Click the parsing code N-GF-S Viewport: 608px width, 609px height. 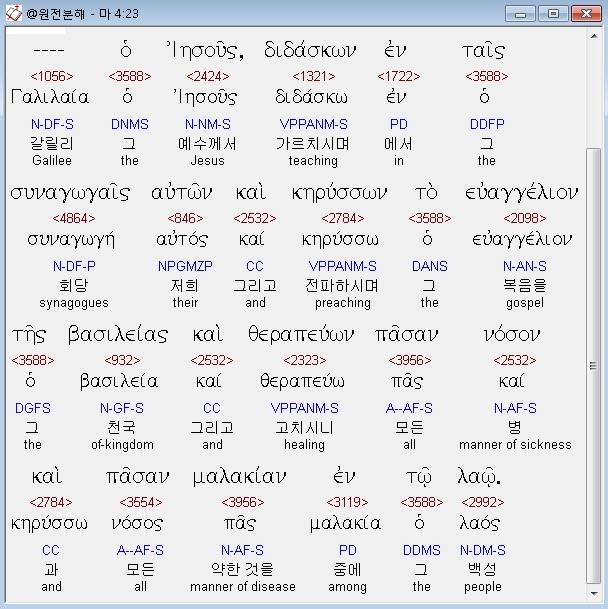[x=122, y=409]
